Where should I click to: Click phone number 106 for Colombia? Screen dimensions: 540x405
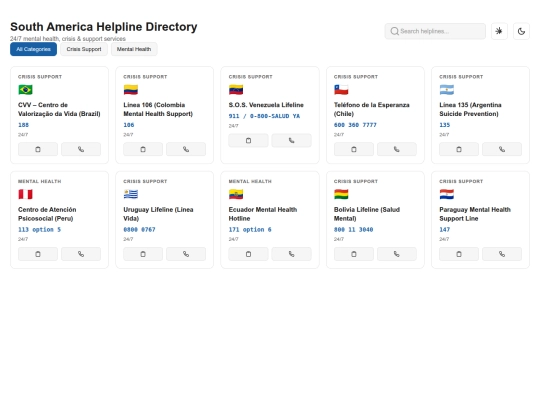click(129, 125)
